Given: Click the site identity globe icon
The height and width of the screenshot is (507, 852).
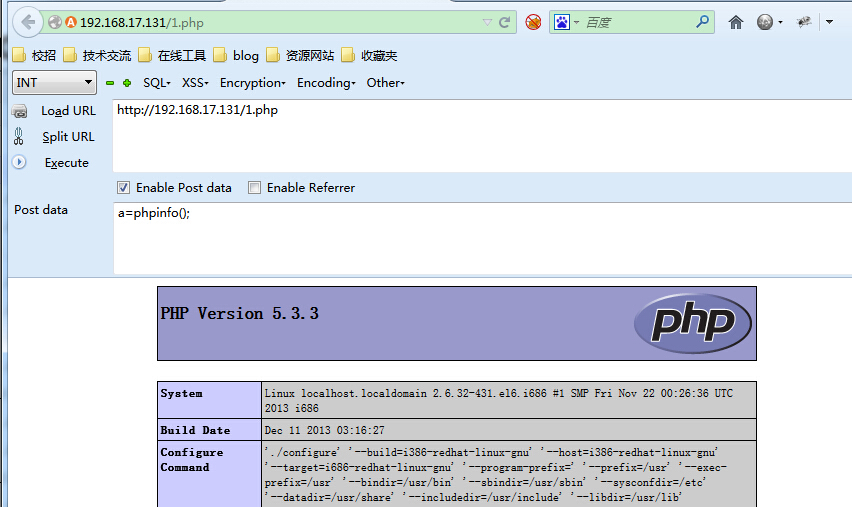Looking at the screenshot, I should pyautogui.click(x=55, y=22).
